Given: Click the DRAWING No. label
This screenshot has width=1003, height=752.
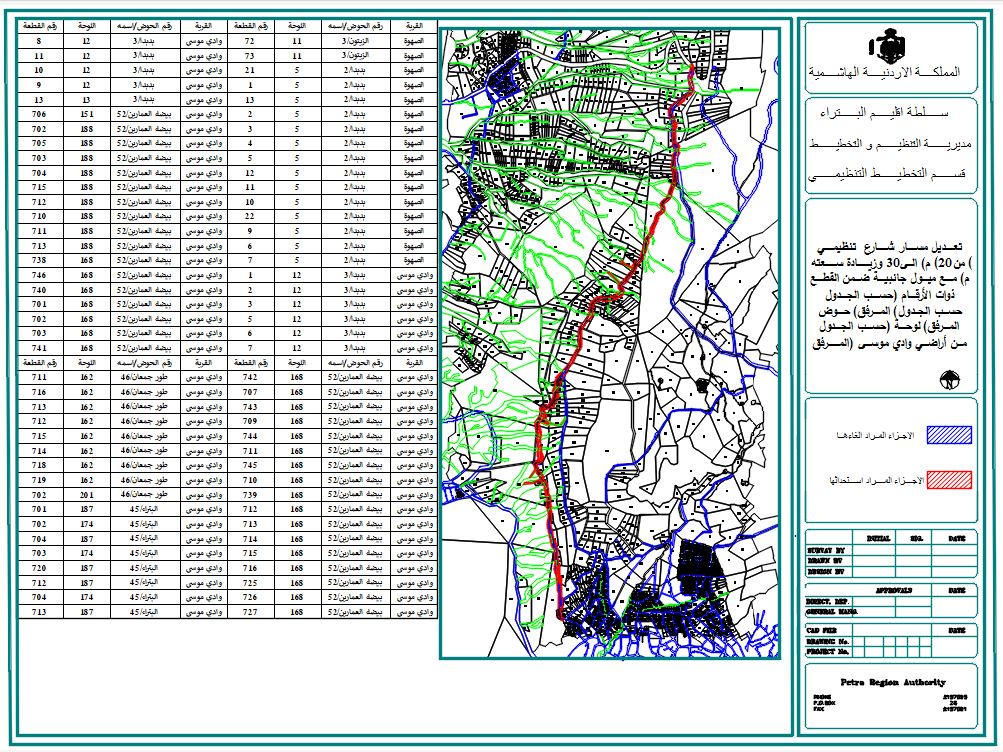Looking at the screenshot, I should pyautogui.click(x=826, y=642).
